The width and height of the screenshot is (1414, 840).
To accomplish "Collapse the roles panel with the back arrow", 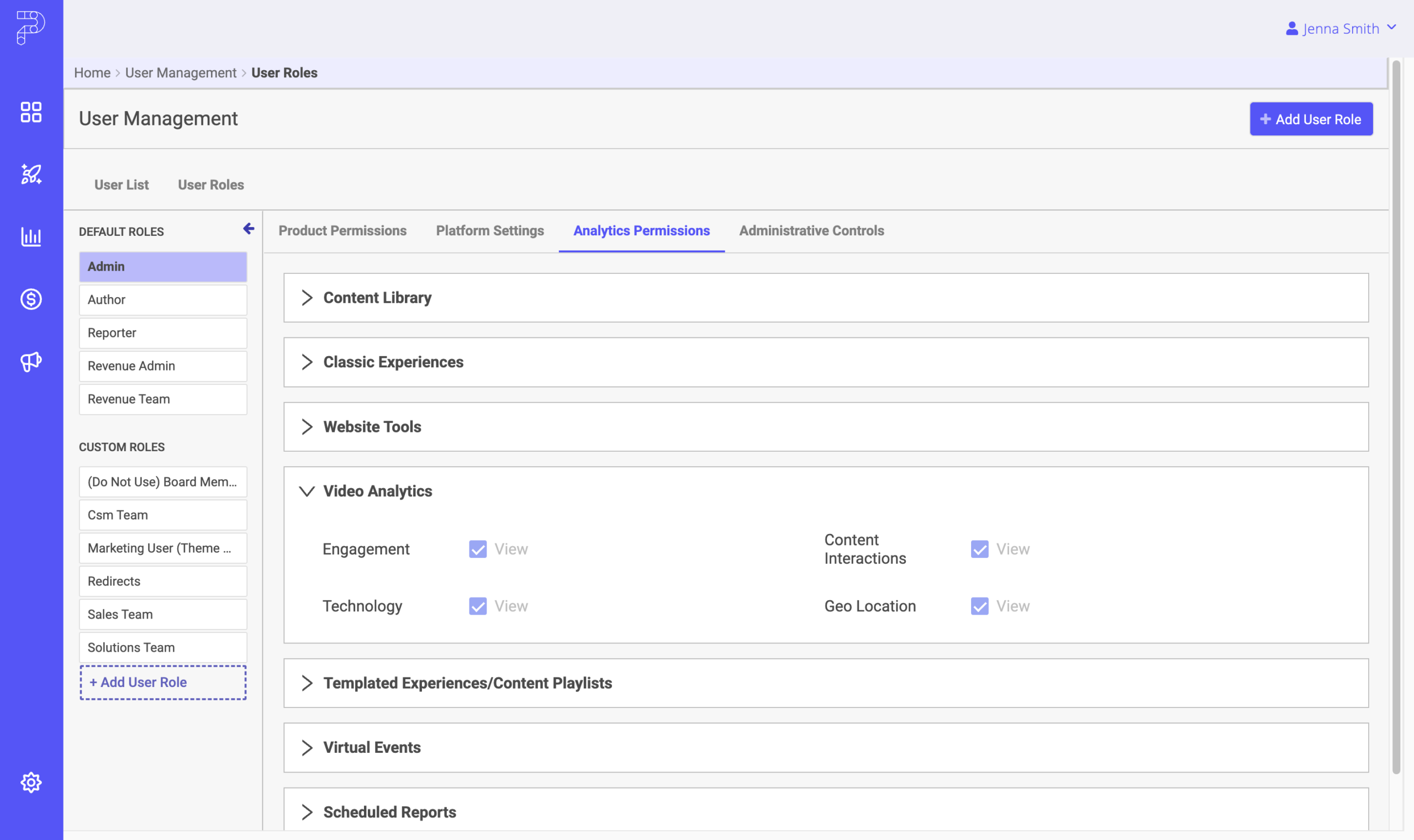I will click(x=249, y=229).
